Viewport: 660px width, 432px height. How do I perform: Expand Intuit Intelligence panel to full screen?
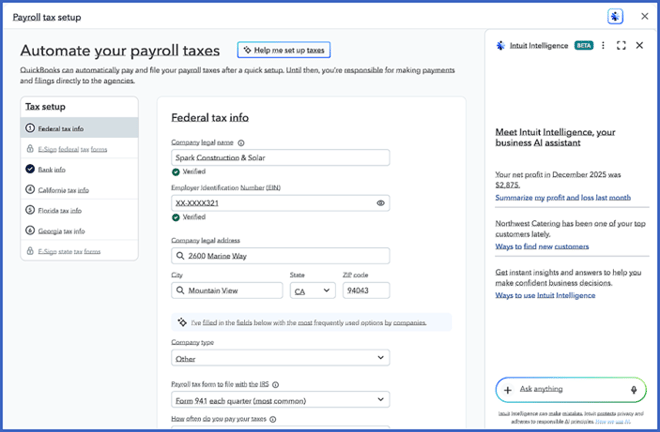[x=621, y=45]
